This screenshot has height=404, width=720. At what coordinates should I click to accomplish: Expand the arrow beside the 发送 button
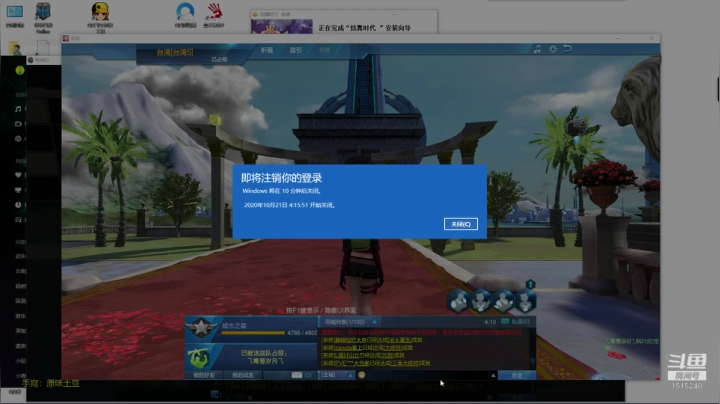pos(493,375)
